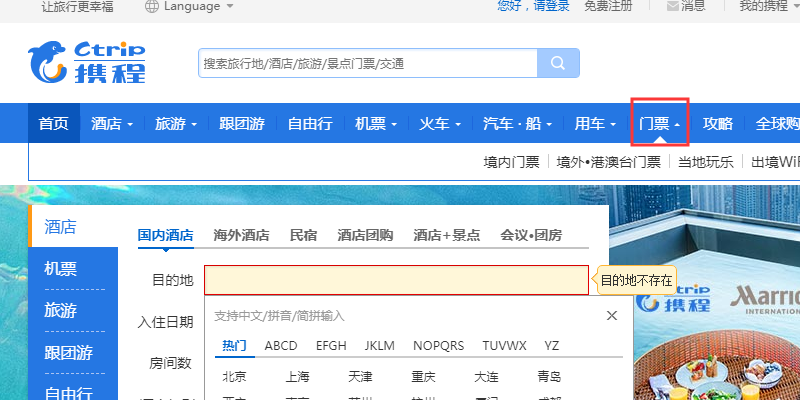Image resolution: width=800 pixels, height=400 pixels.
Task: Choose 大连 from city list
Action: (486, 377)
